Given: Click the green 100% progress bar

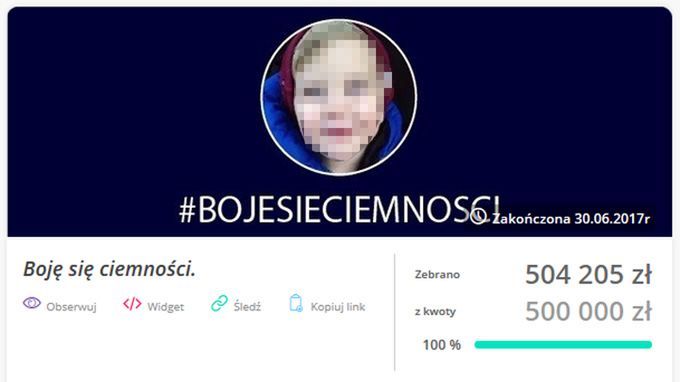Looking at the screenshot, I should tap(563, 345).
